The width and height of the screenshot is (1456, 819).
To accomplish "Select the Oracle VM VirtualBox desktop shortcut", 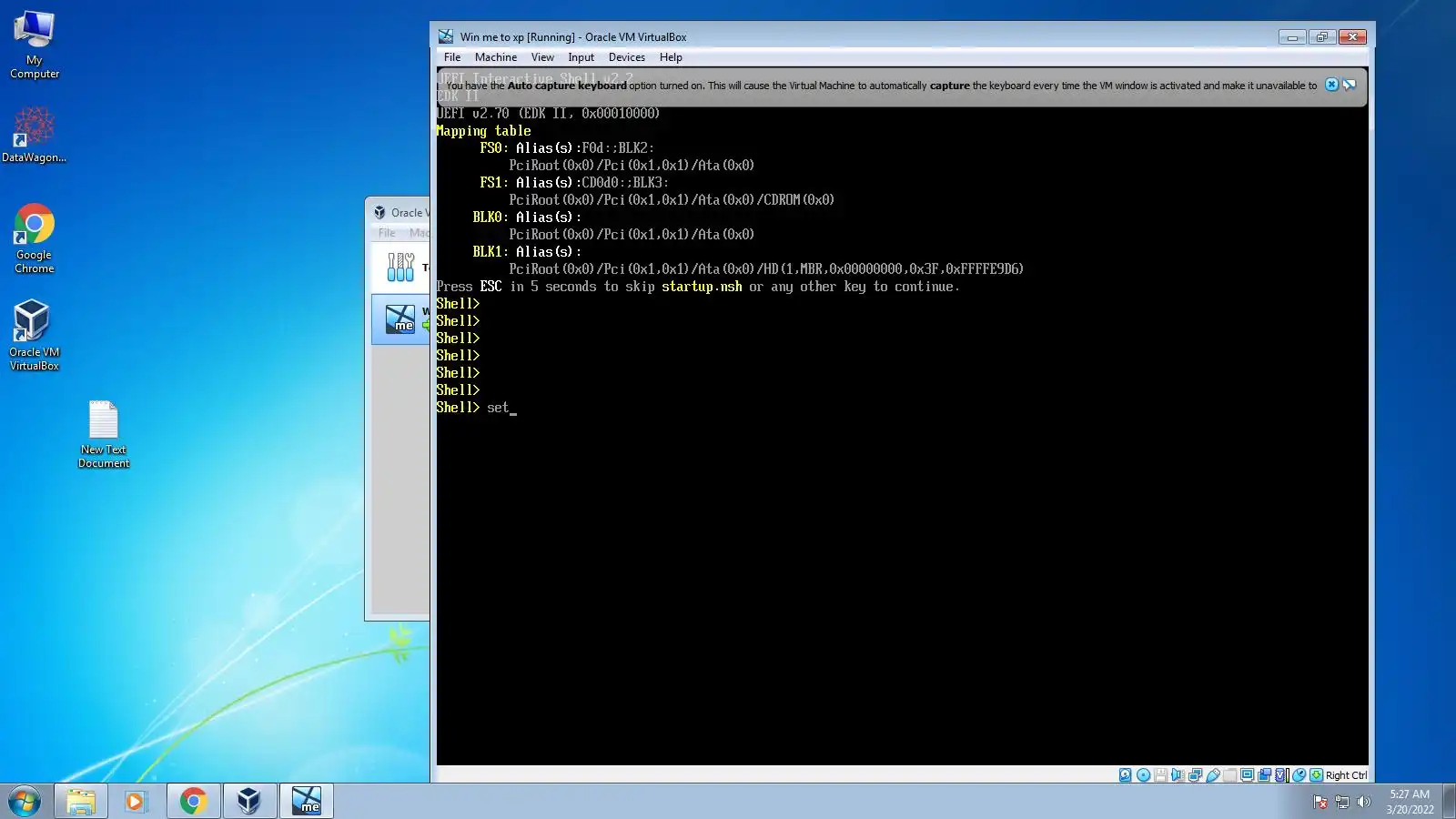I will coord(35,335).
